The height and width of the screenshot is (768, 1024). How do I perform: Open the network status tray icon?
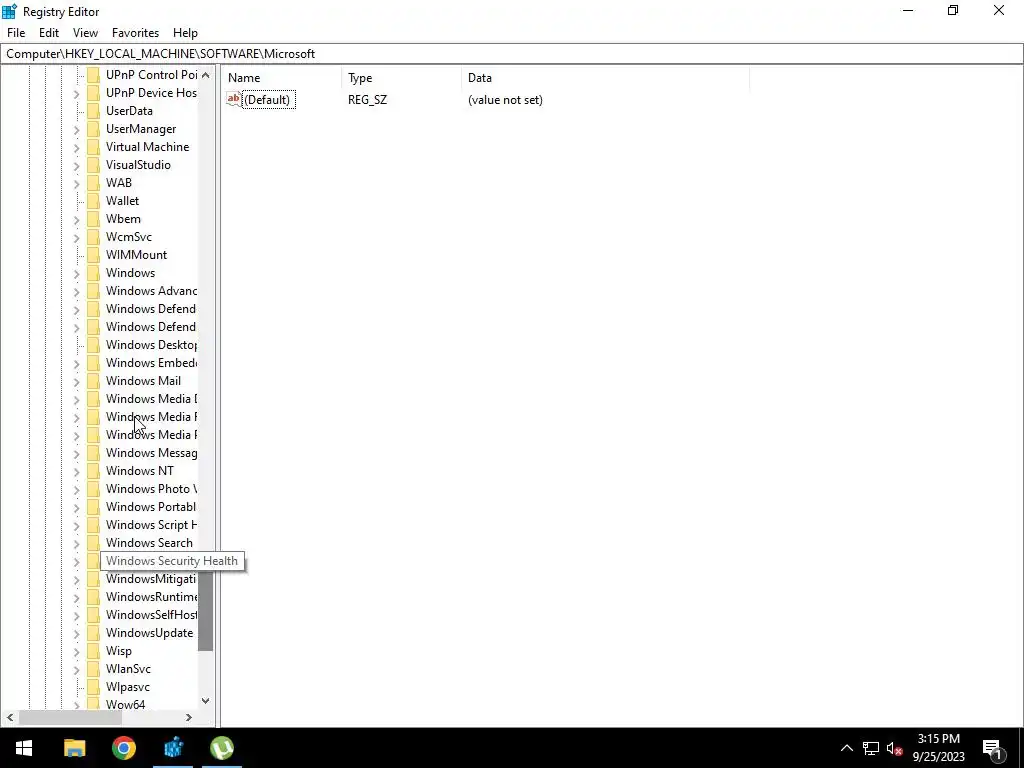point(871,748)
